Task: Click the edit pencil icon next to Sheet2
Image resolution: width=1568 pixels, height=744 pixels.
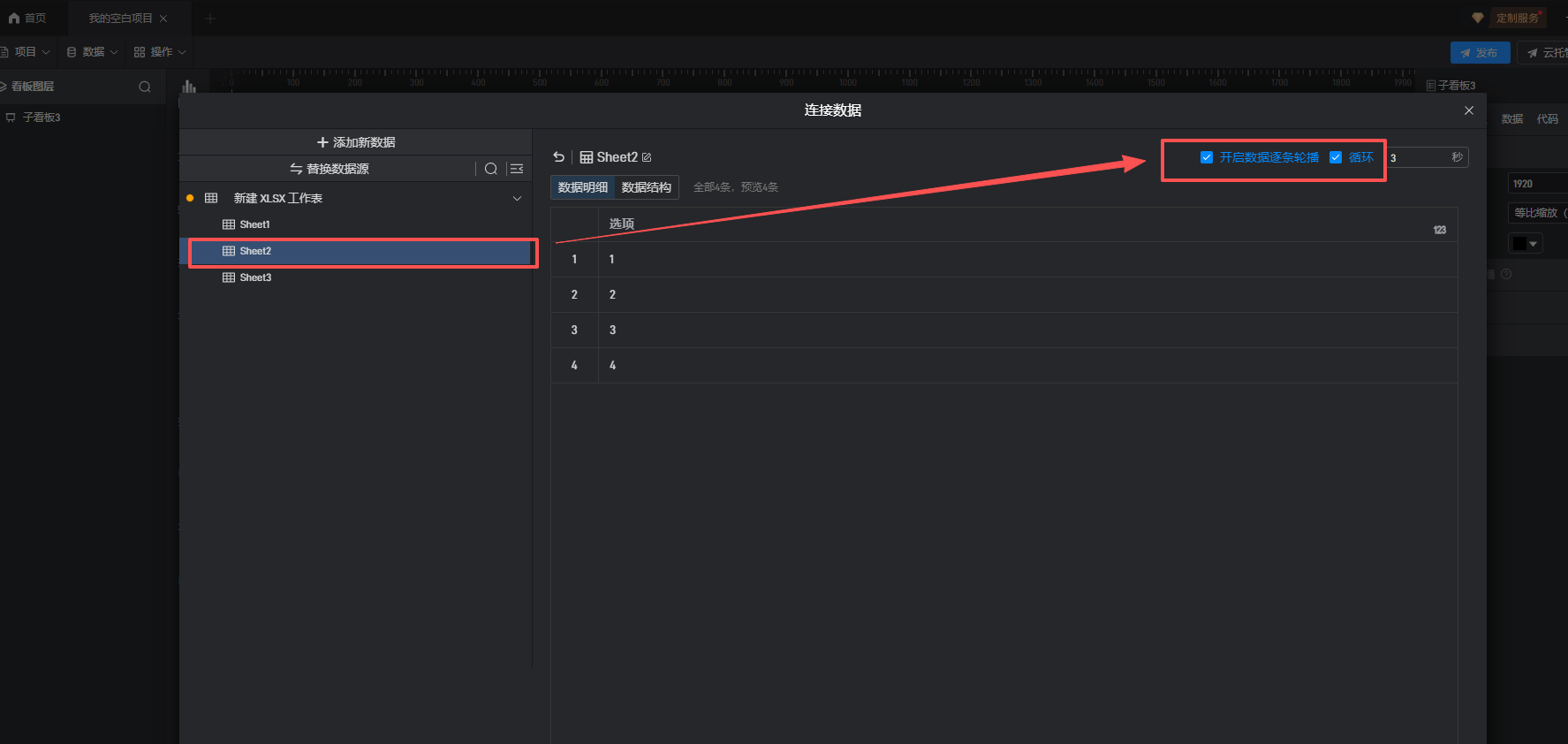Action: coord(647,157)
